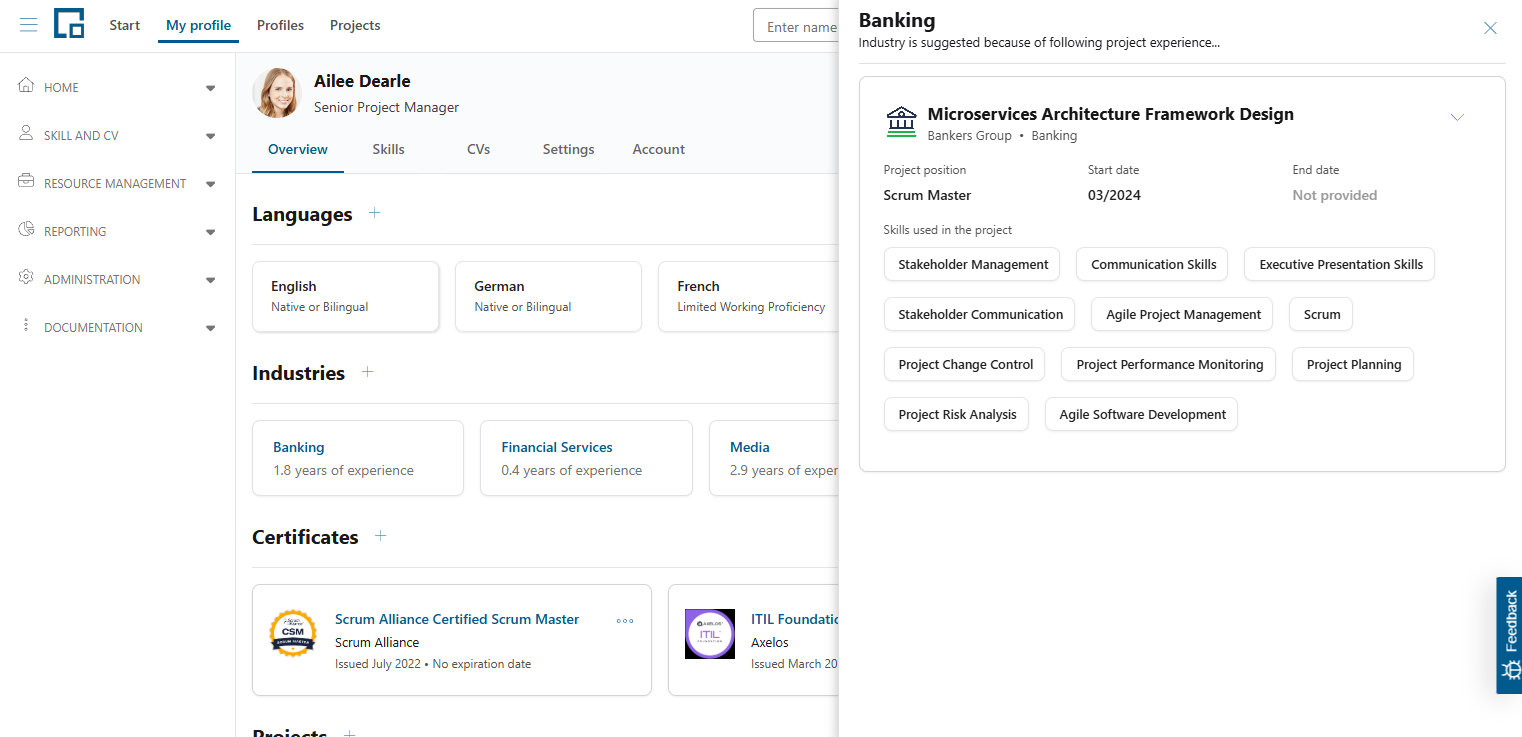Image resolution: width=1522 pixels, height=737 pixels.
Task: Expand the REPORTING sidebar section
Action: (x=210, y=232)
